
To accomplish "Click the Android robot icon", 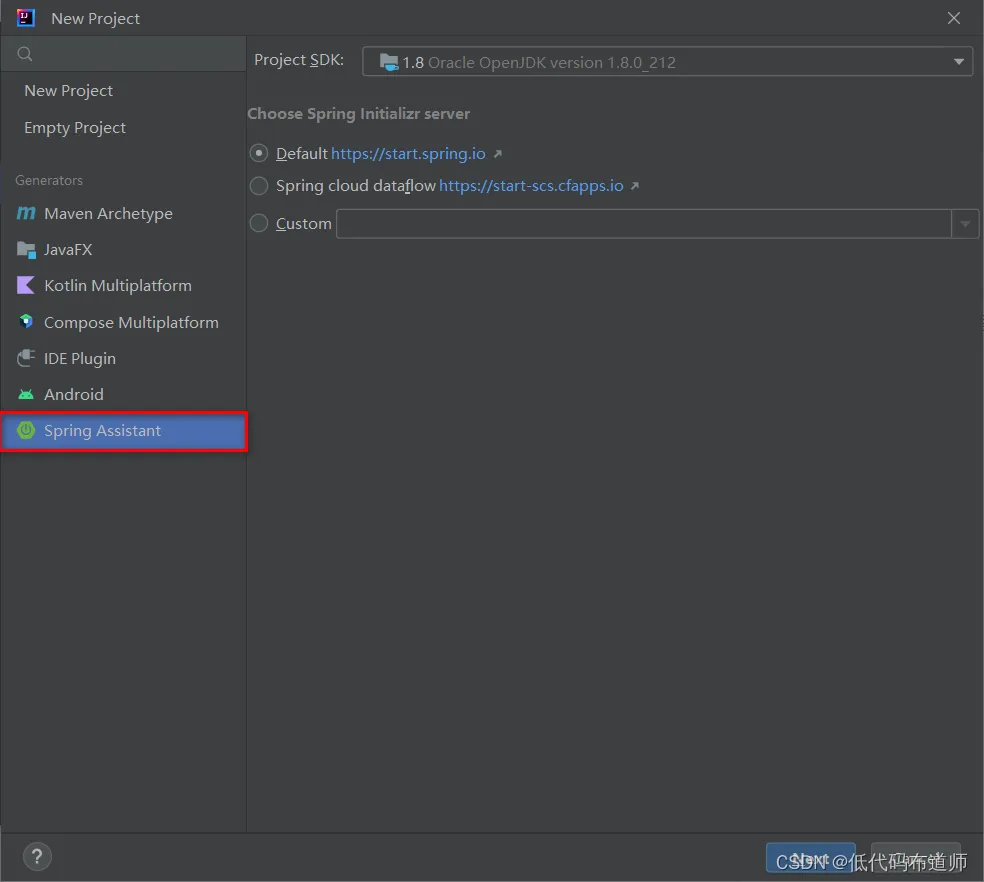I will pyautogui.click(x=26, y=395).
